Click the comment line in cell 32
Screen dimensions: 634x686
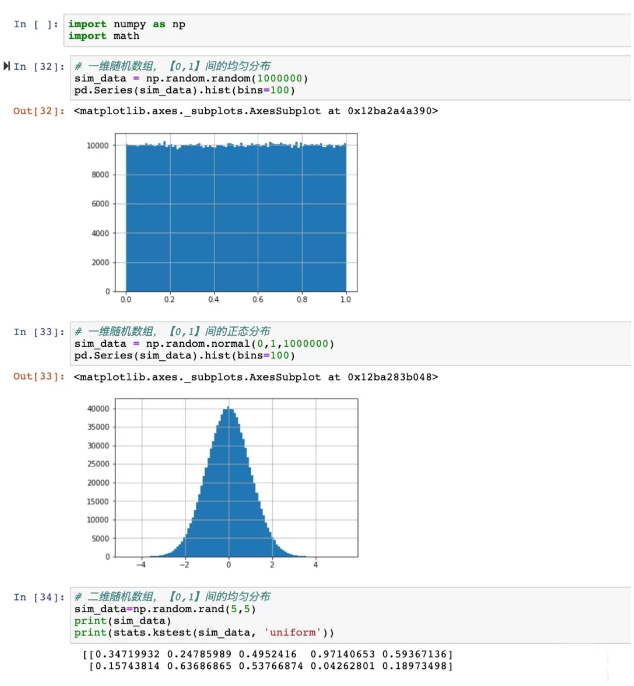[172, 66]
